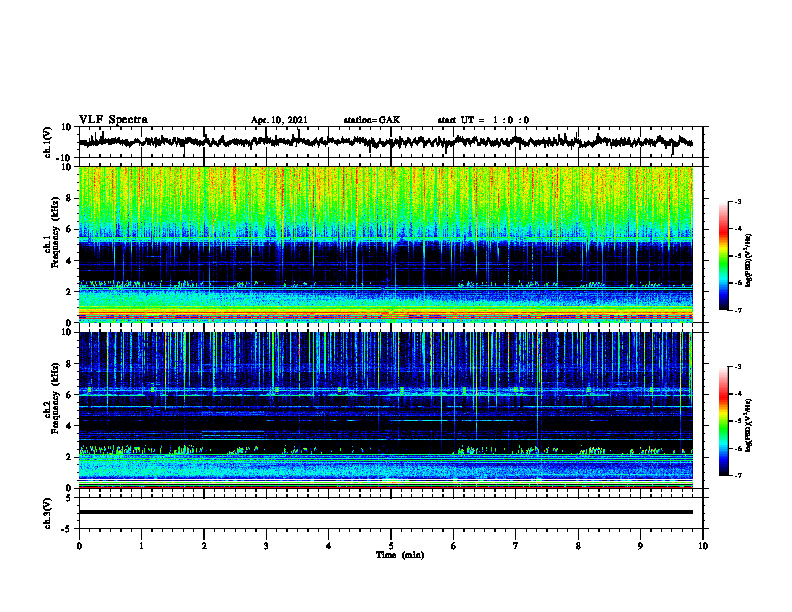The width and height of the screenshot is (792, 612).
Task: Click the ch.2 "Frequency (kHz)" axis label
Action: pos(55,398)
